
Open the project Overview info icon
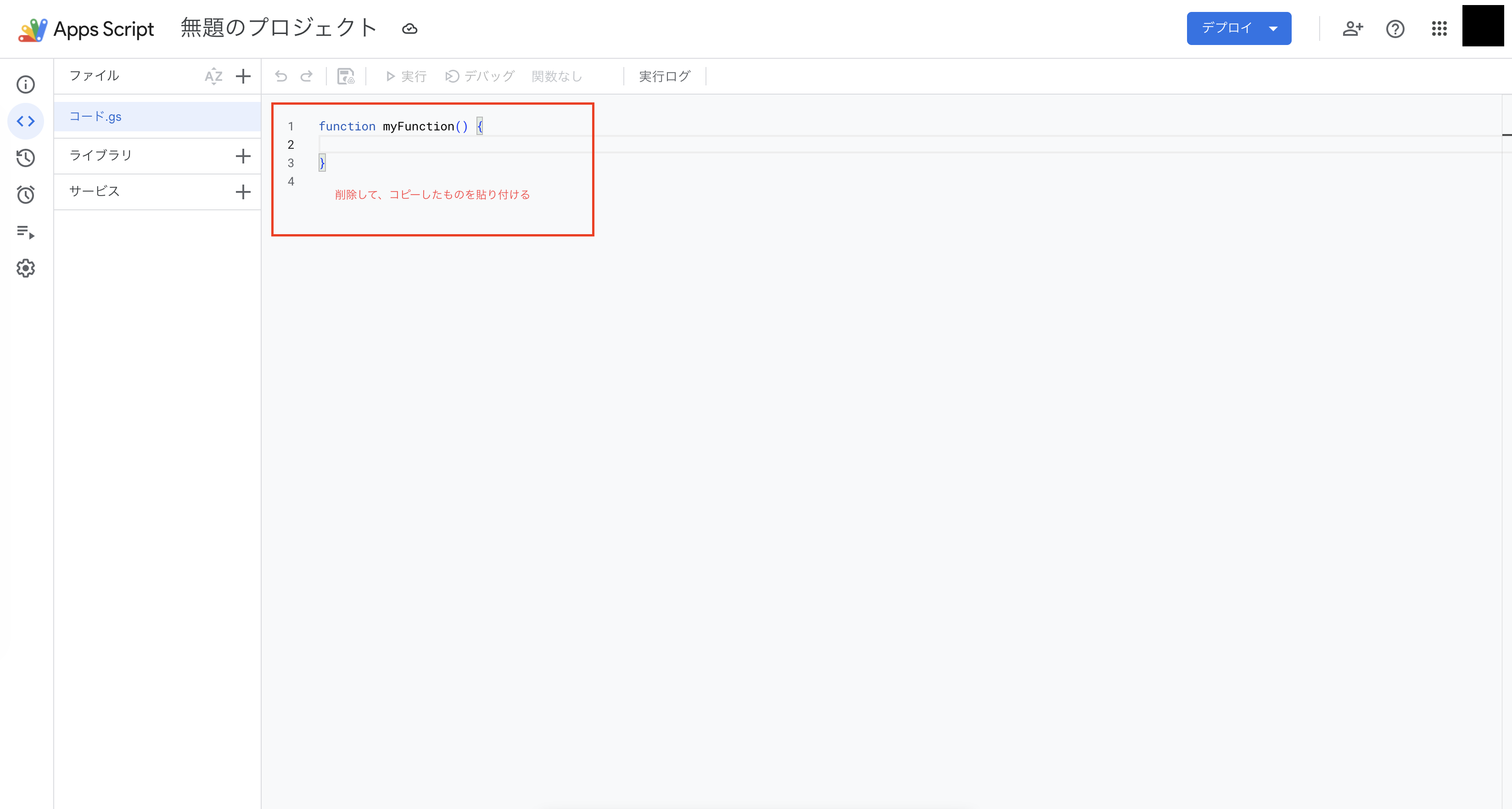[x=26, y=84]
